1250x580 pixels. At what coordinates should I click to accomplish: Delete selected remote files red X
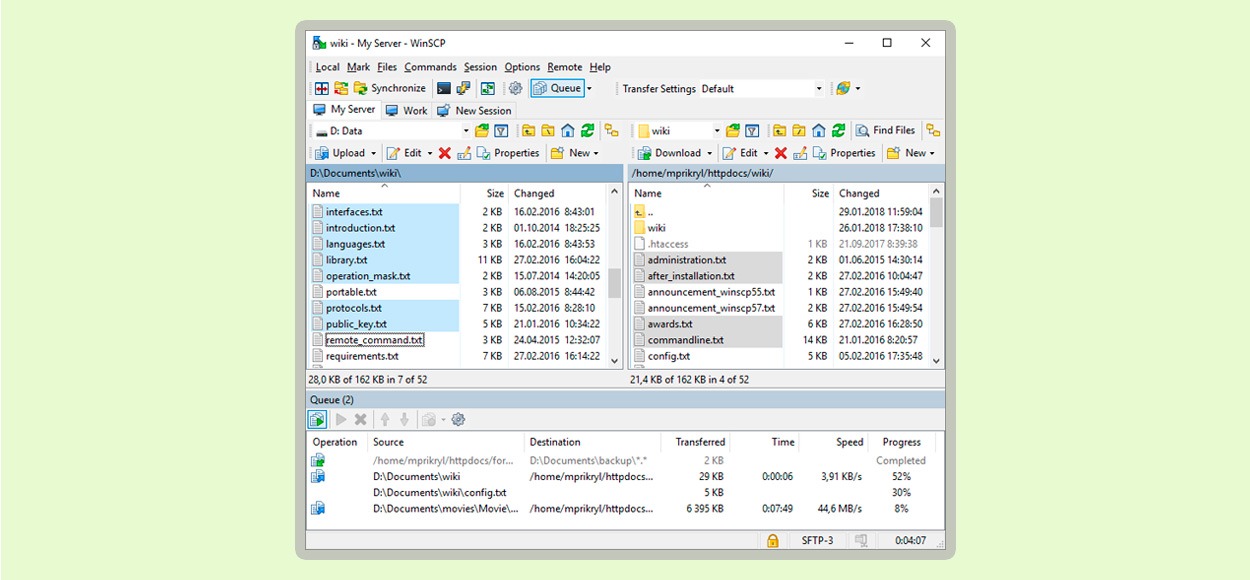click(781, 153)
